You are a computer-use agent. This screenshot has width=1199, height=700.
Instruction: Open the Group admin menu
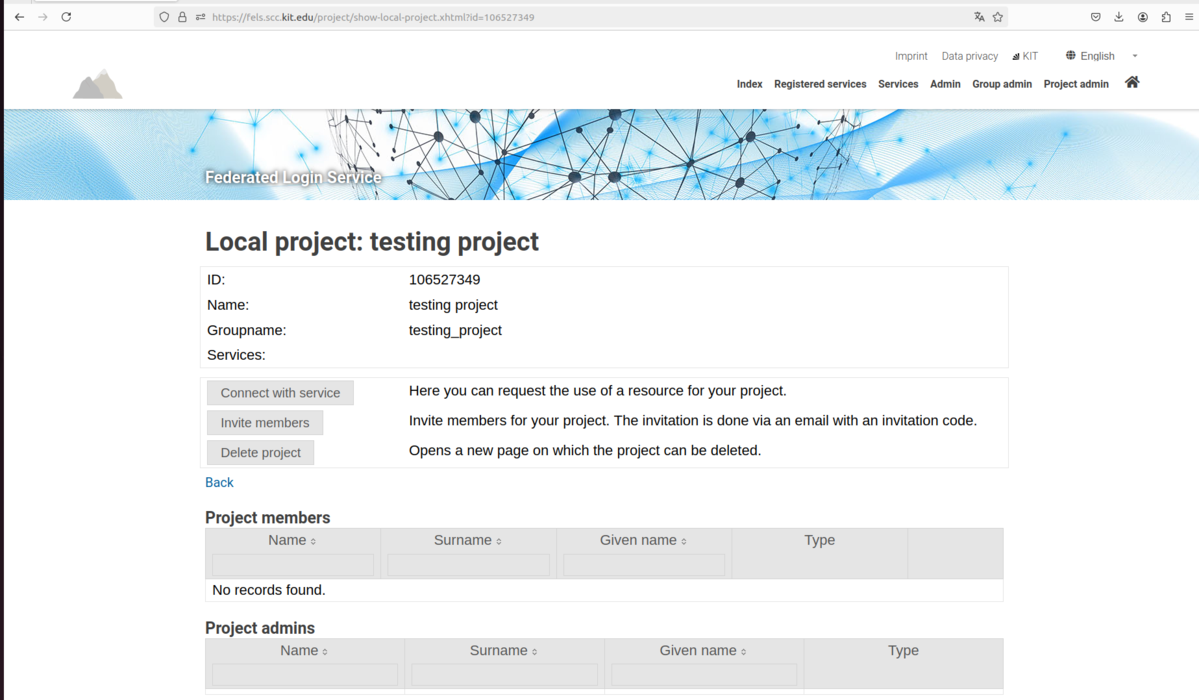[1002, 84]
